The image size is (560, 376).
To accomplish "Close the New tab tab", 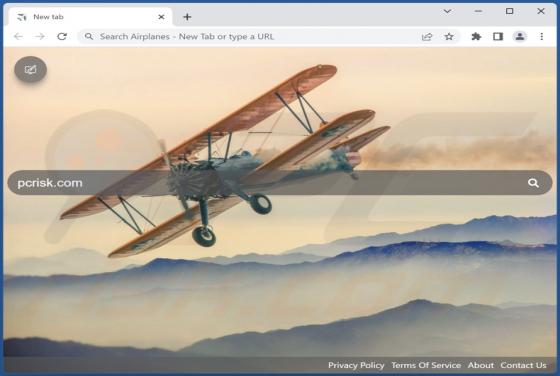I will (161, 17).
